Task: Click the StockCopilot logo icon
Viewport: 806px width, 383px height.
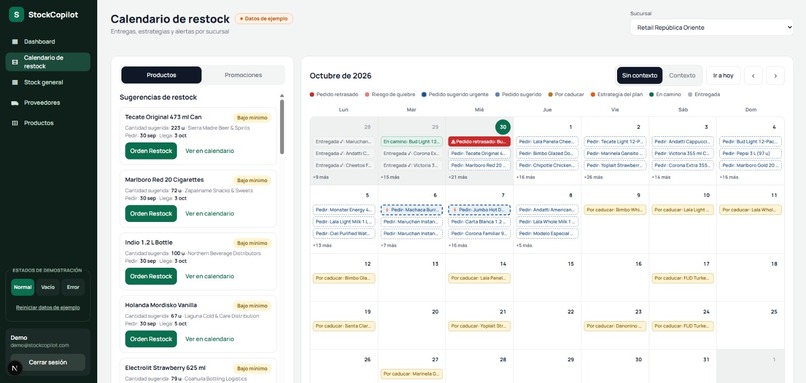Action: point(16,14)
